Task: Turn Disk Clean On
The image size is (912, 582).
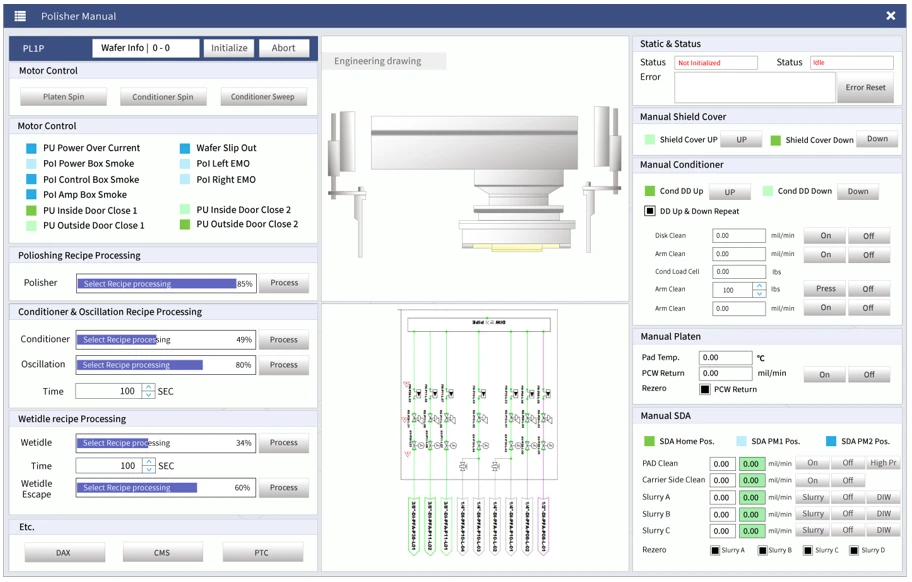Action: (x=825, y=235)
